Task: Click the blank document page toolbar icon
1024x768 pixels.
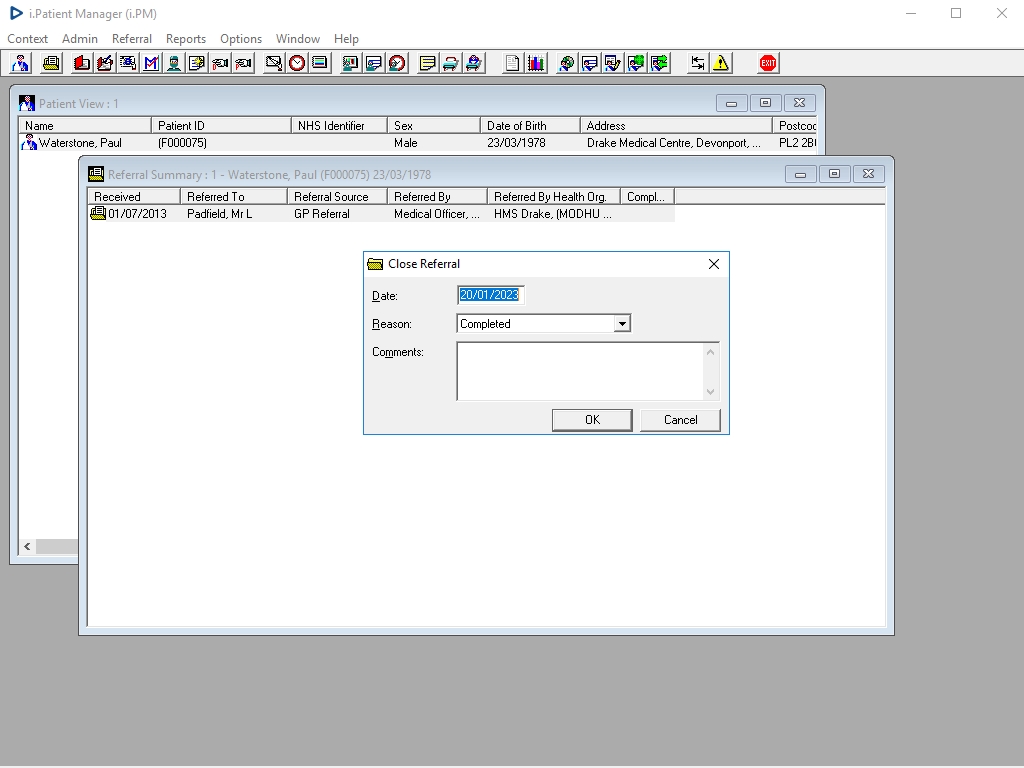Action: point(513,63)
